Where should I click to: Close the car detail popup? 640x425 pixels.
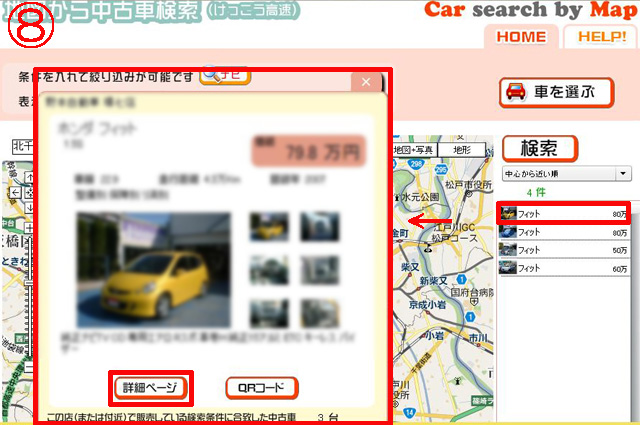point(367,82)
